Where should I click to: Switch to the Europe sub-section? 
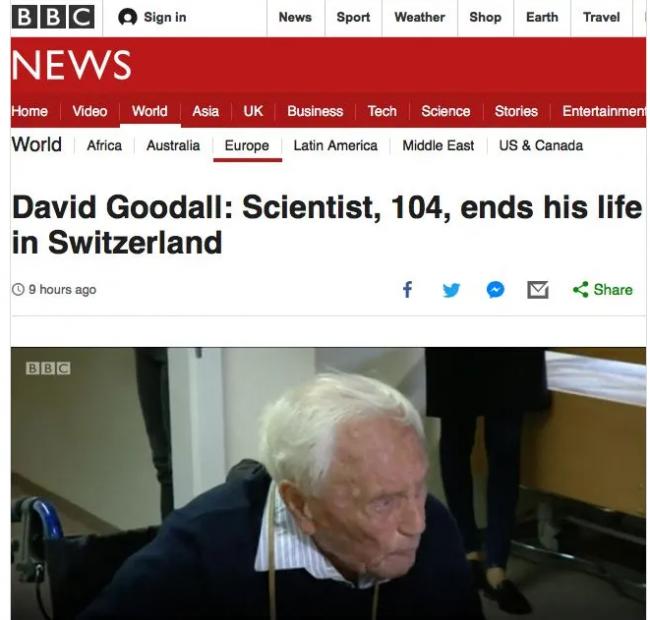tap(247, 145)
